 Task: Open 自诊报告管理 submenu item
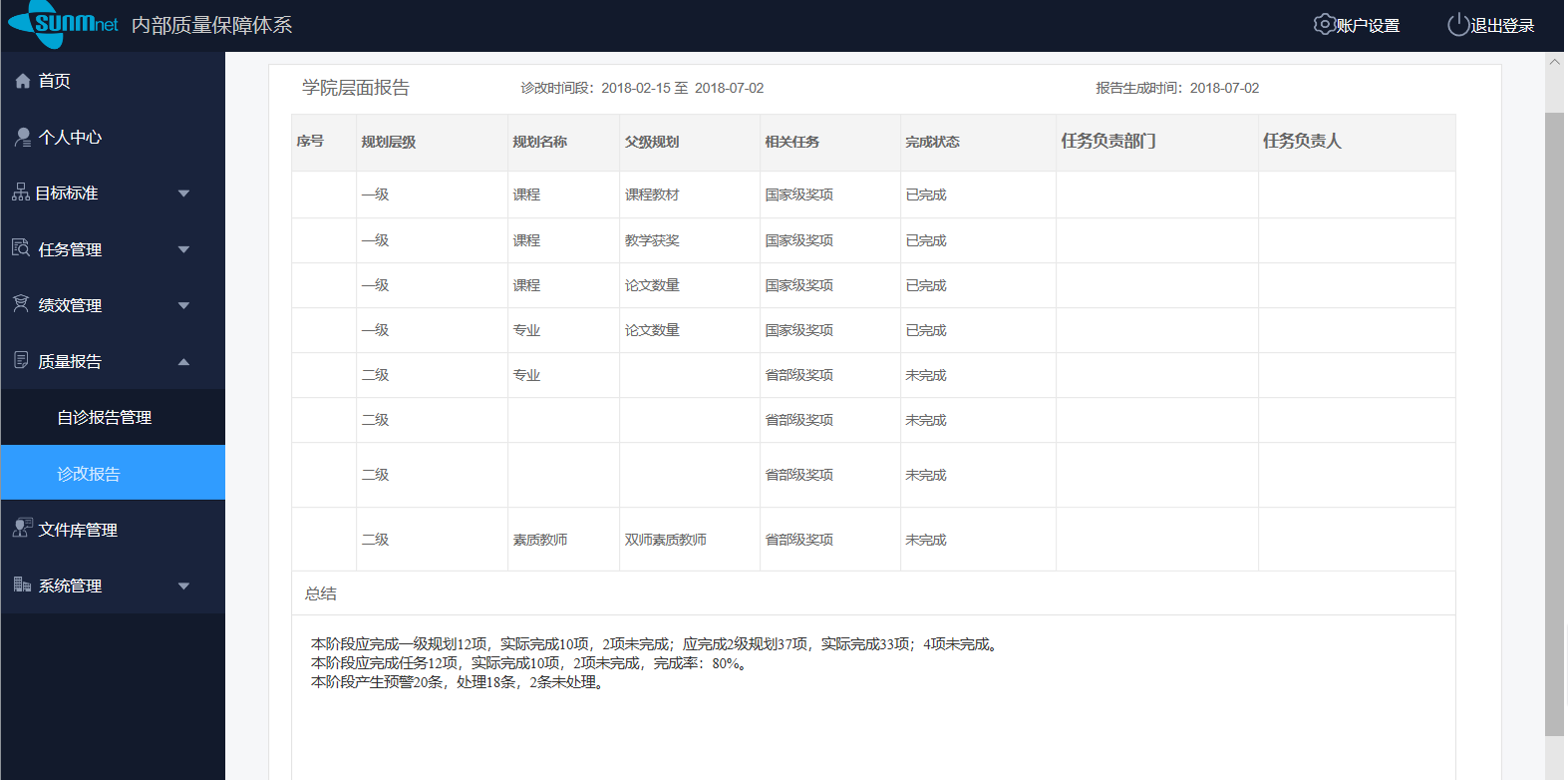[105, 417]
